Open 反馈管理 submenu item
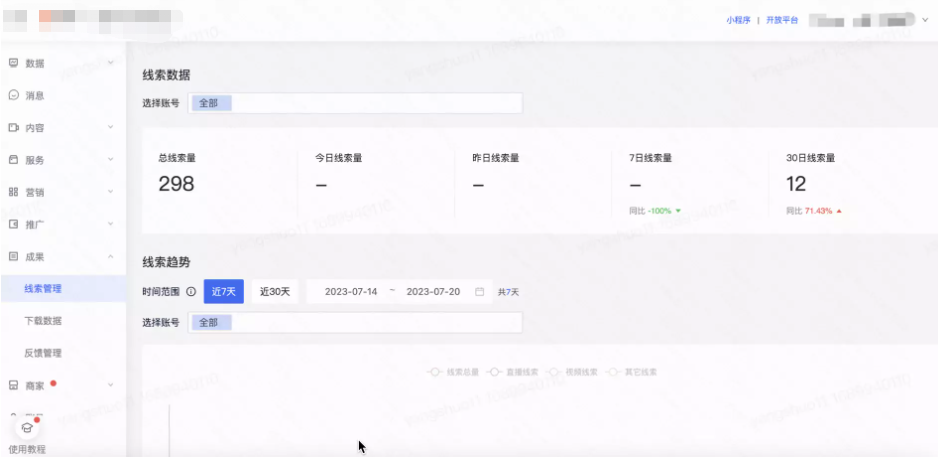This screenshot has height=459, width=938. pos(43,353)
